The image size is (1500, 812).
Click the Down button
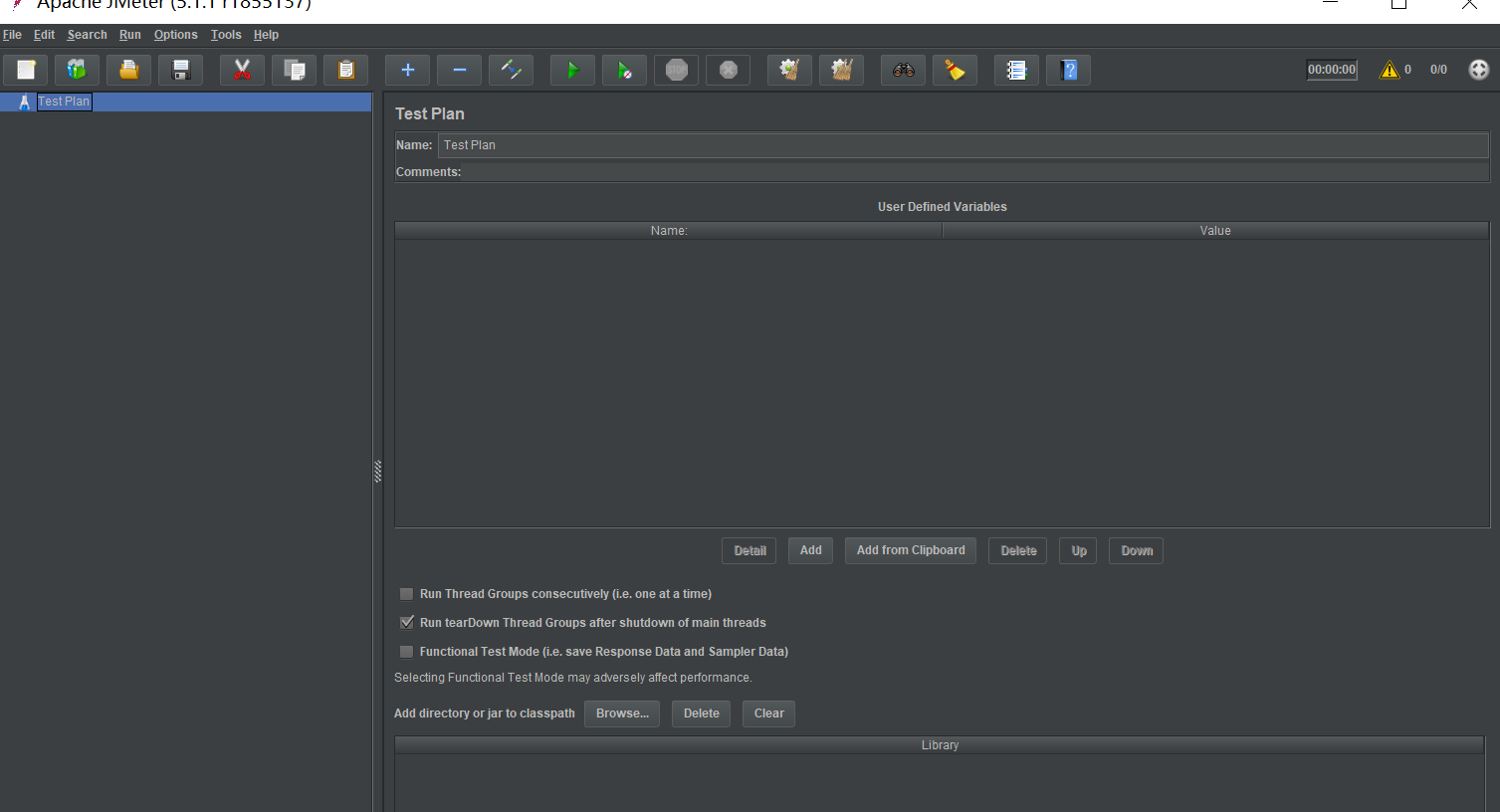coord(1137,551)
